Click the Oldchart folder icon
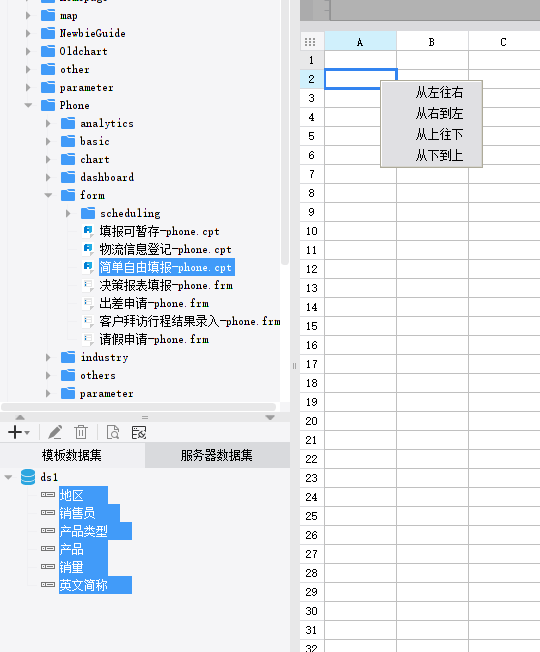 [48, 51]
